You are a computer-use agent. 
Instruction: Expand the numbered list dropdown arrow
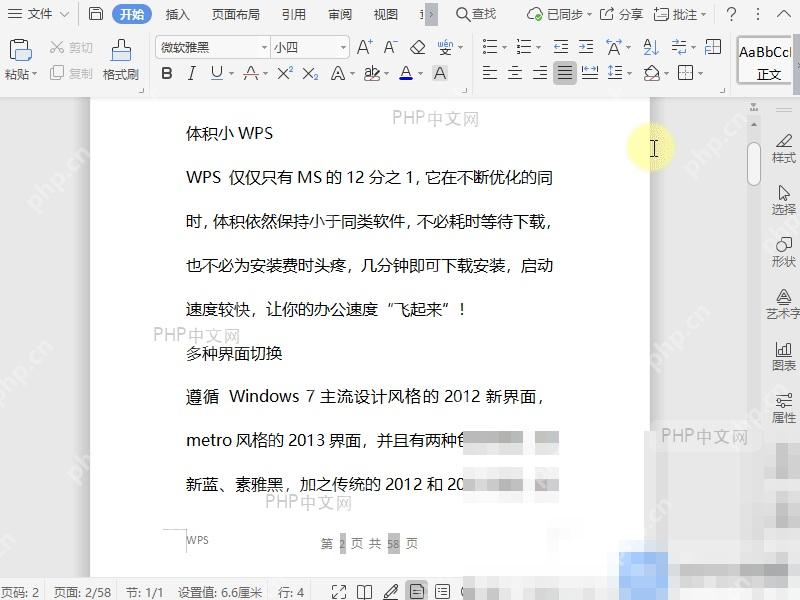coord(538,48)
